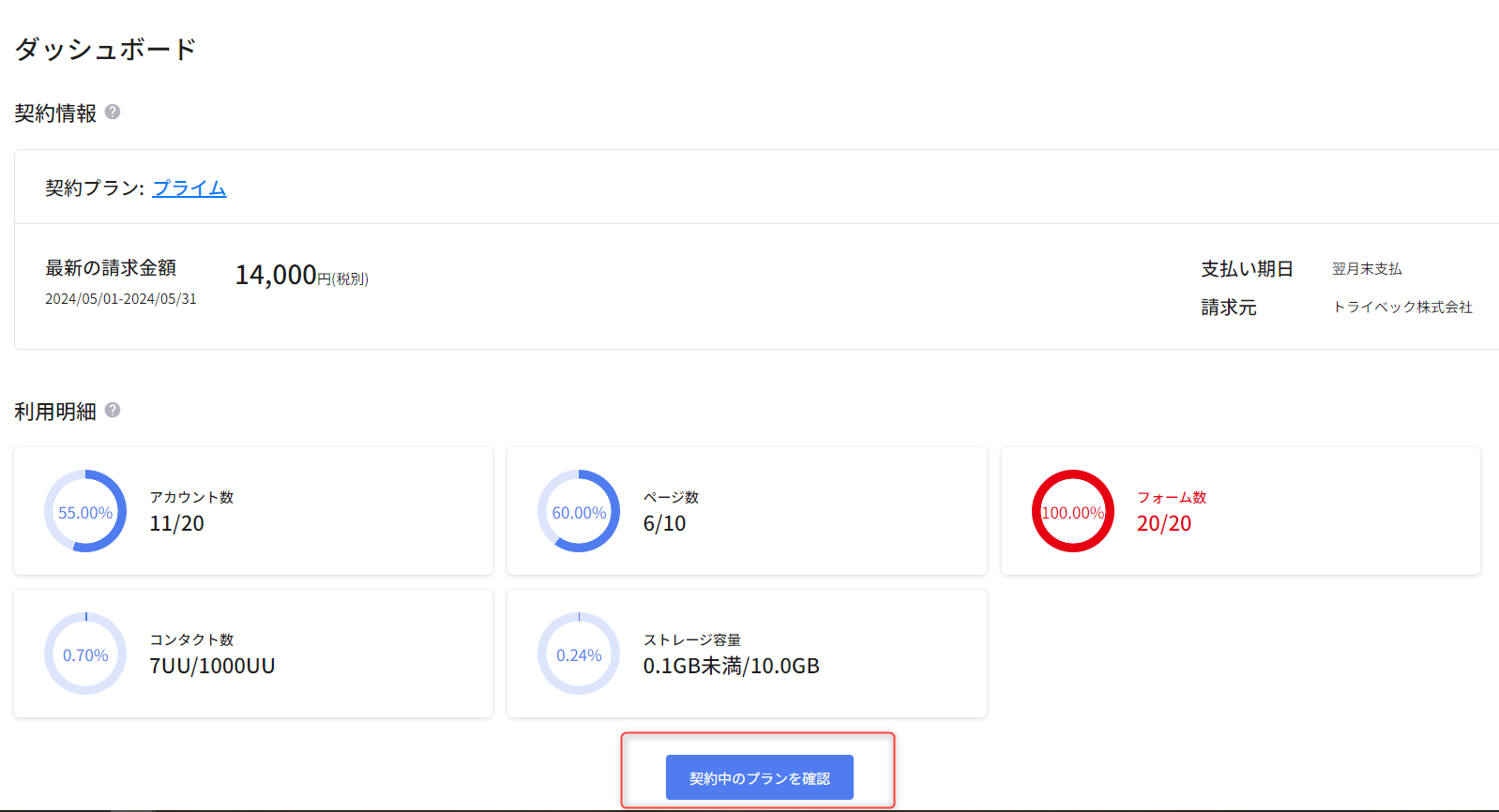The image size is (1499, 812).
Task: Click the 最新の請求金額 label
Action: 111,268
